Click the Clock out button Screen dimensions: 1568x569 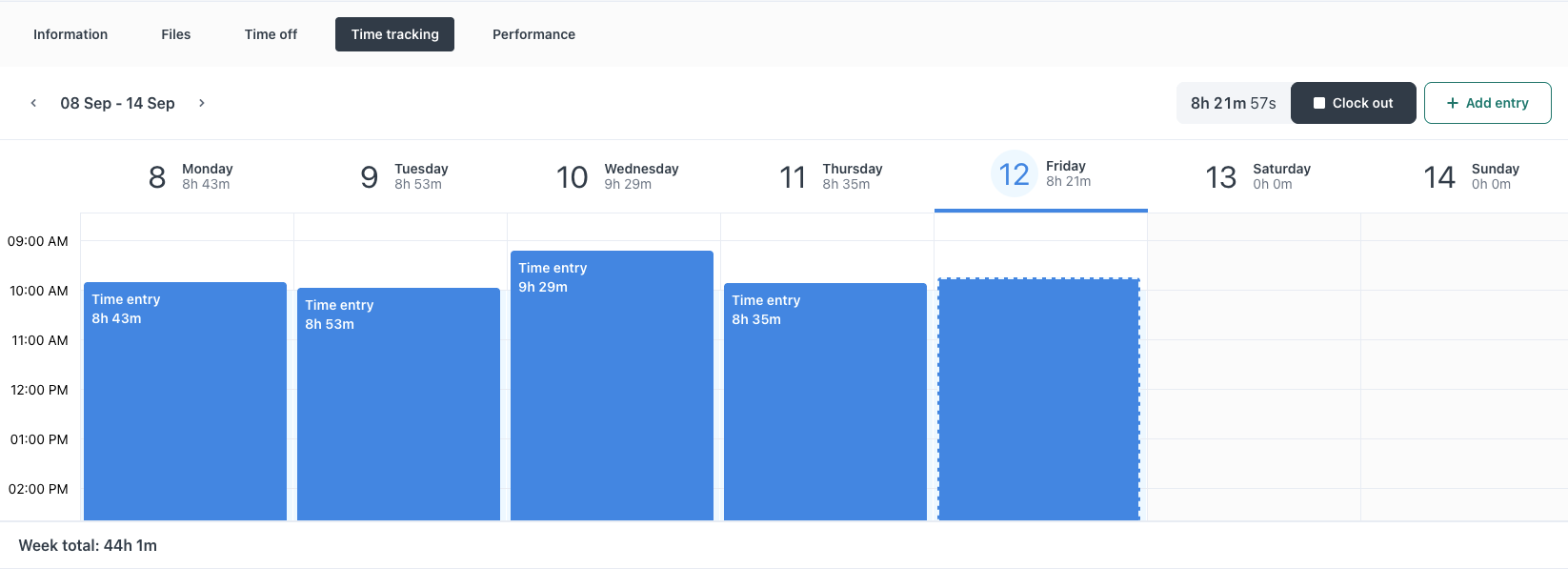click(1353, 103)
